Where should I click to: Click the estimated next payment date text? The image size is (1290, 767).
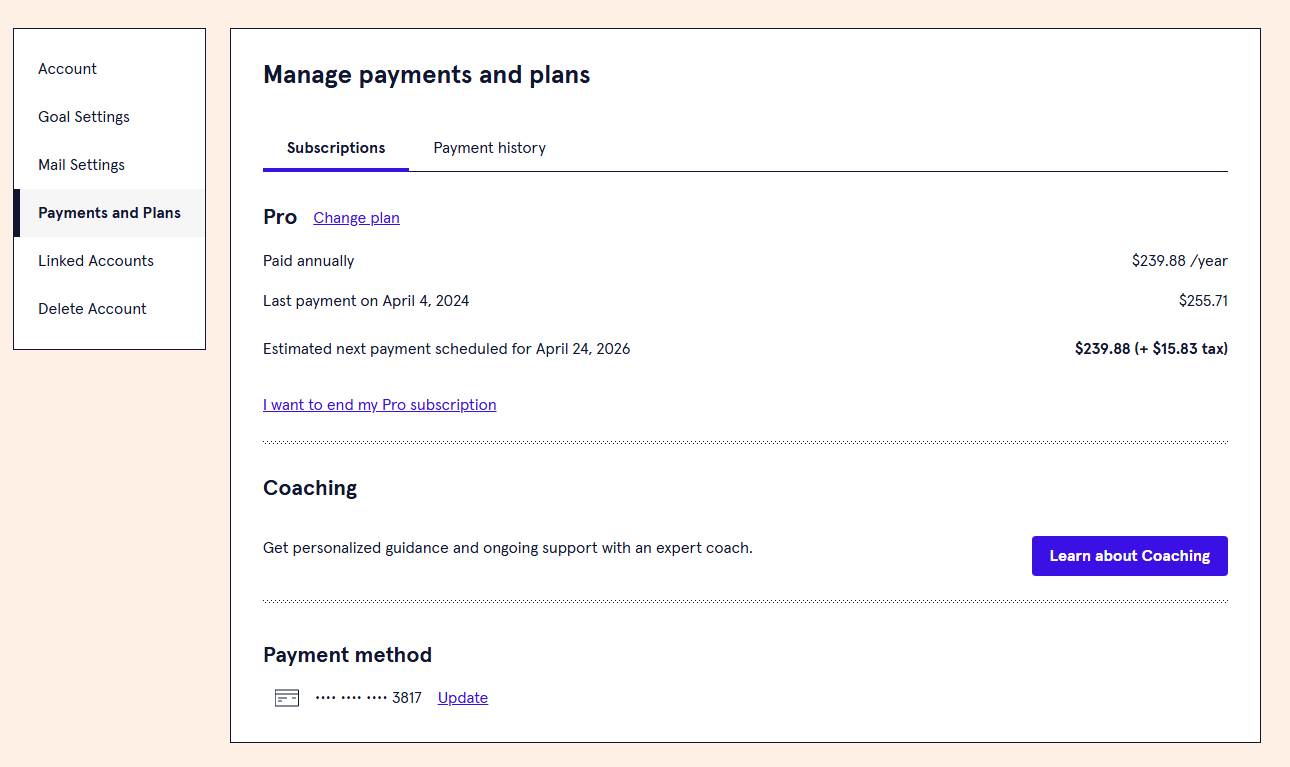pos(447,349)
